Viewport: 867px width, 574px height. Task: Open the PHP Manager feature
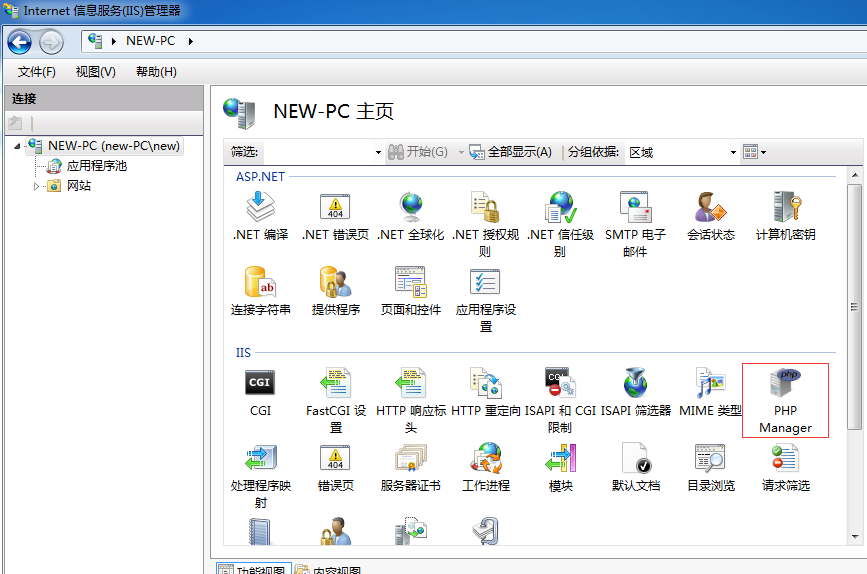tap(785, 400)
